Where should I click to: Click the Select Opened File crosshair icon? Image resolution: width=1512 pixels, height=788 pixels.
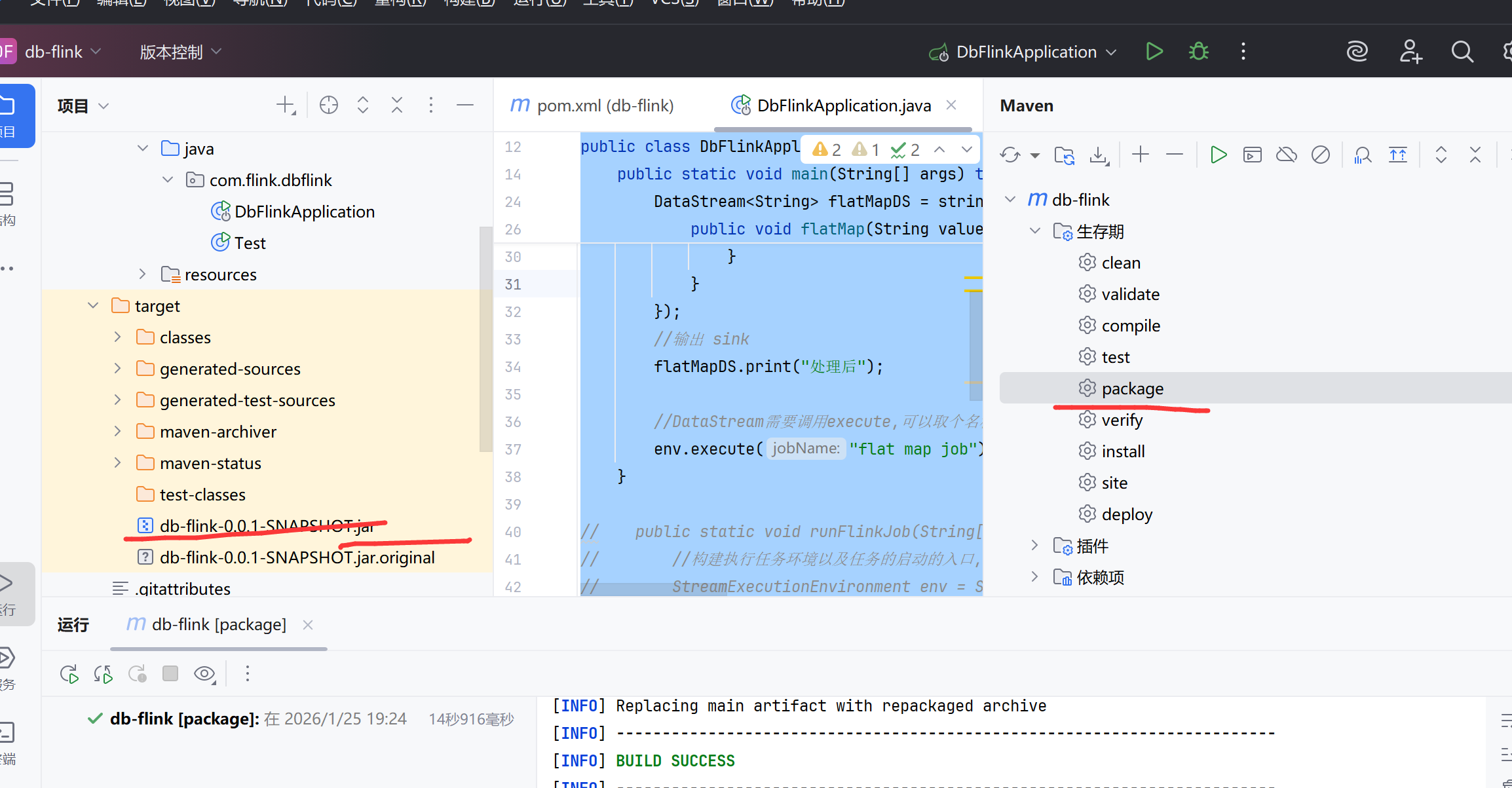point(328,105)
